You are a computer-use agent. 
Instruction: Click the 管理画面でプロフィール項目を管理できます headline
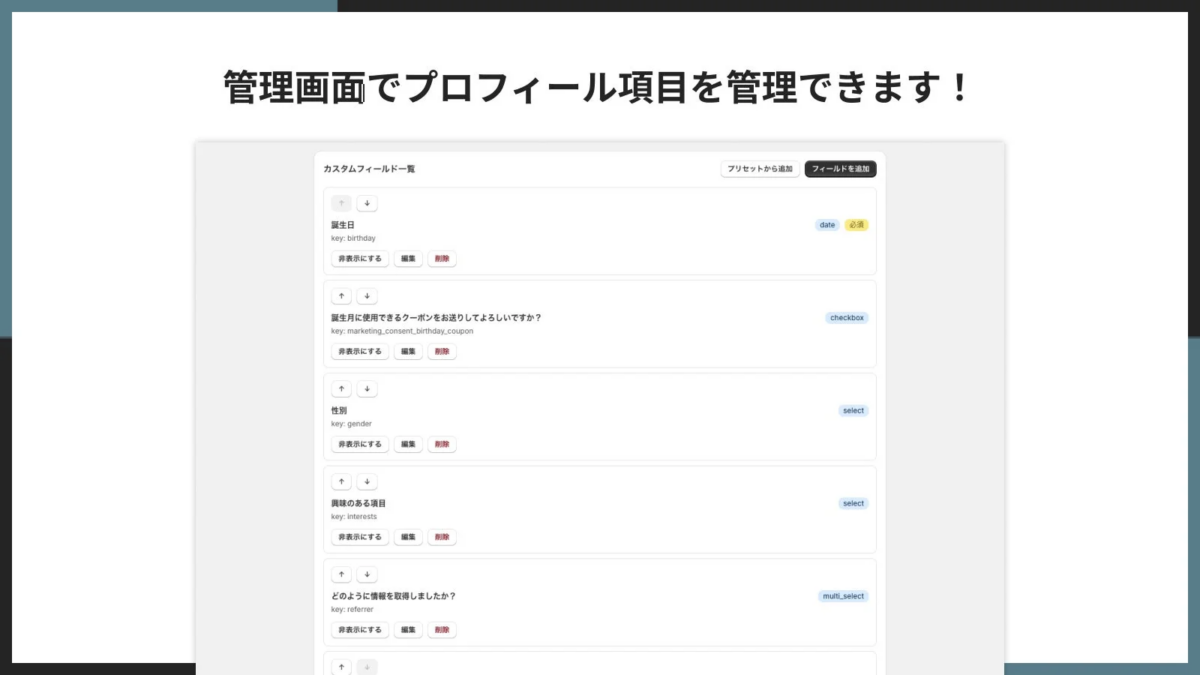(x=596, y=89)
